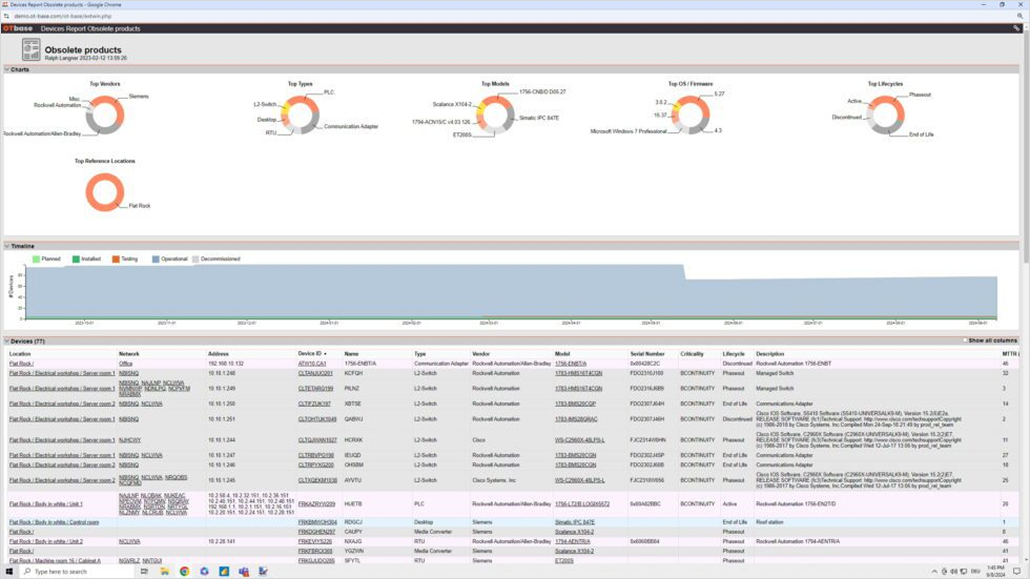Open Flat Rock / Machine room 16 / Cabinet A
1030x579 pixels.
click(55, 561)
